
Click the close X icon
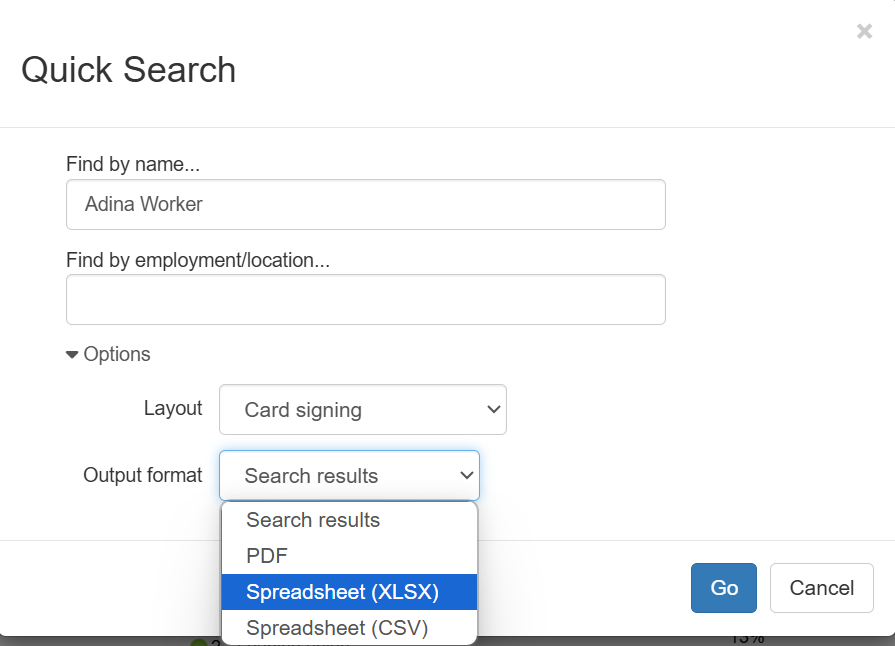pyautogui.click(x=864, y=31)
